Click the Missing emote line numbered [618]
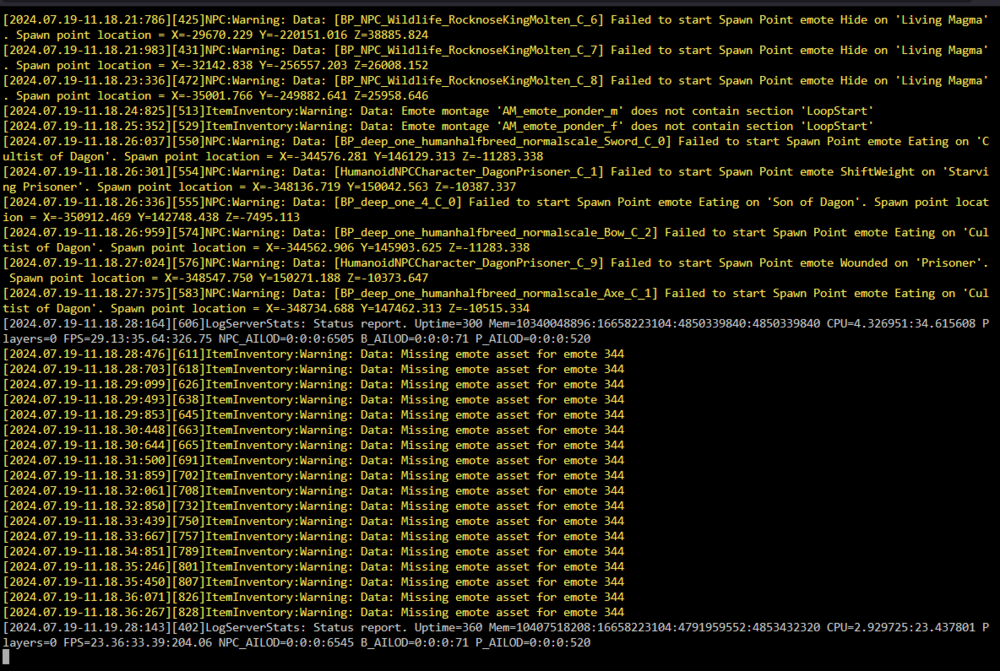Image resolution: width=1000 pixels, height=671 pixels. point(313,369)
